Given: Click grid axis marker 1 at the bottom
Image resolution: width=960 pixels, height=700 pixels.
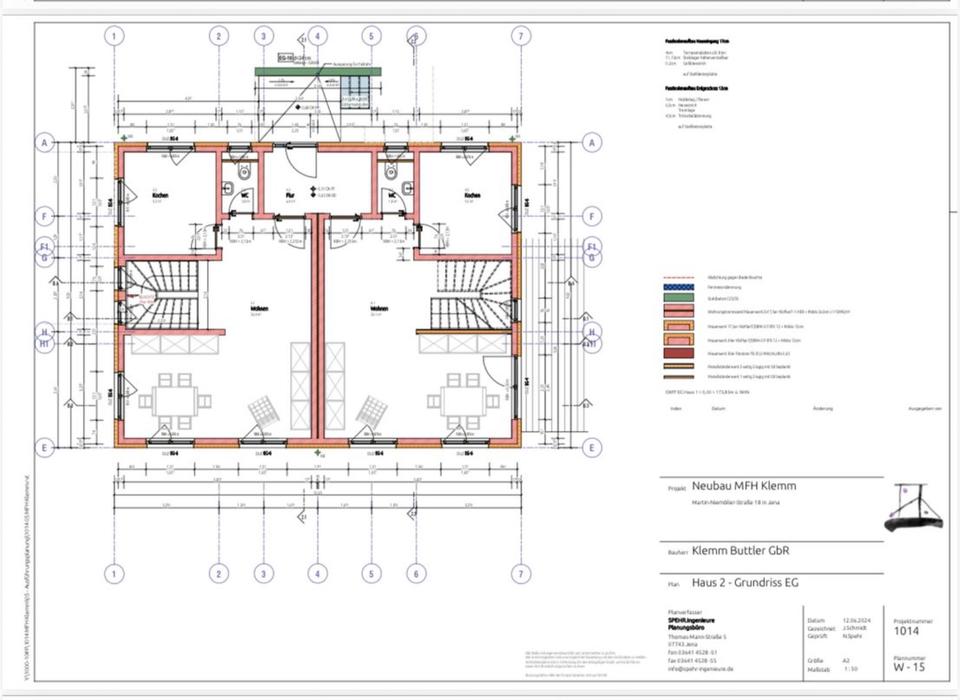Looking at the screenshot, I should click(115, 574).
